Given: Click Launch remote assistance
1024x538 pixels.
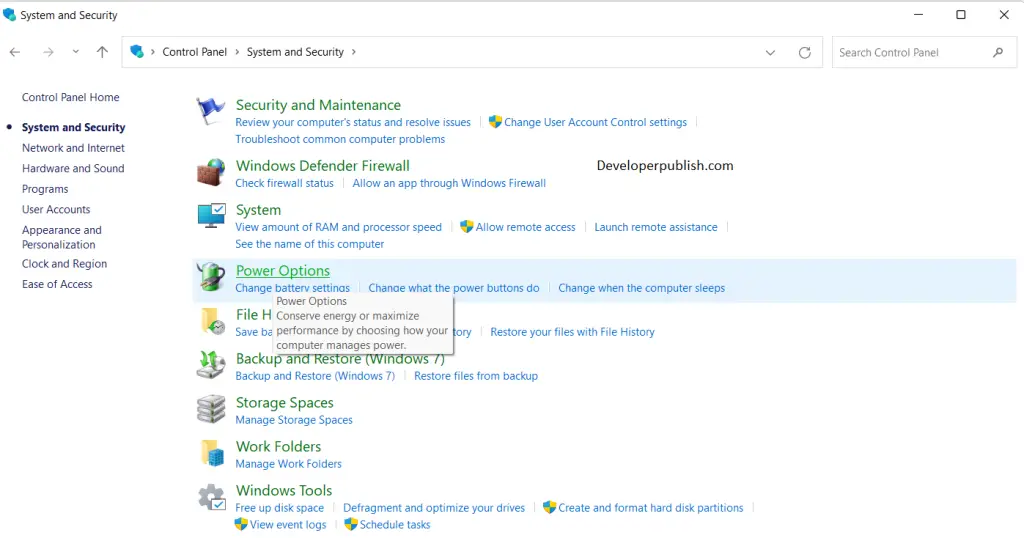Looking at the screenshot, I should coord(656,227).
